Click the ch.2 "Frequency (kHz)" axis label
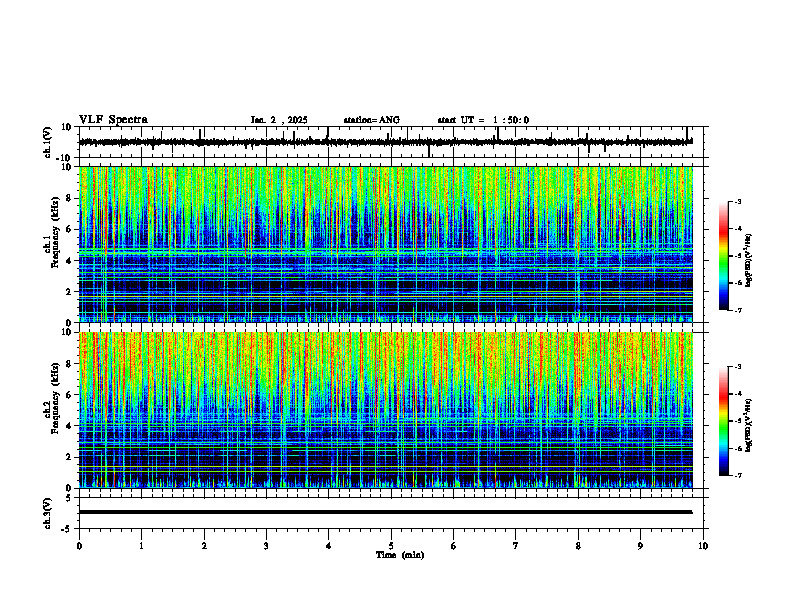 [x=55, y=398]
